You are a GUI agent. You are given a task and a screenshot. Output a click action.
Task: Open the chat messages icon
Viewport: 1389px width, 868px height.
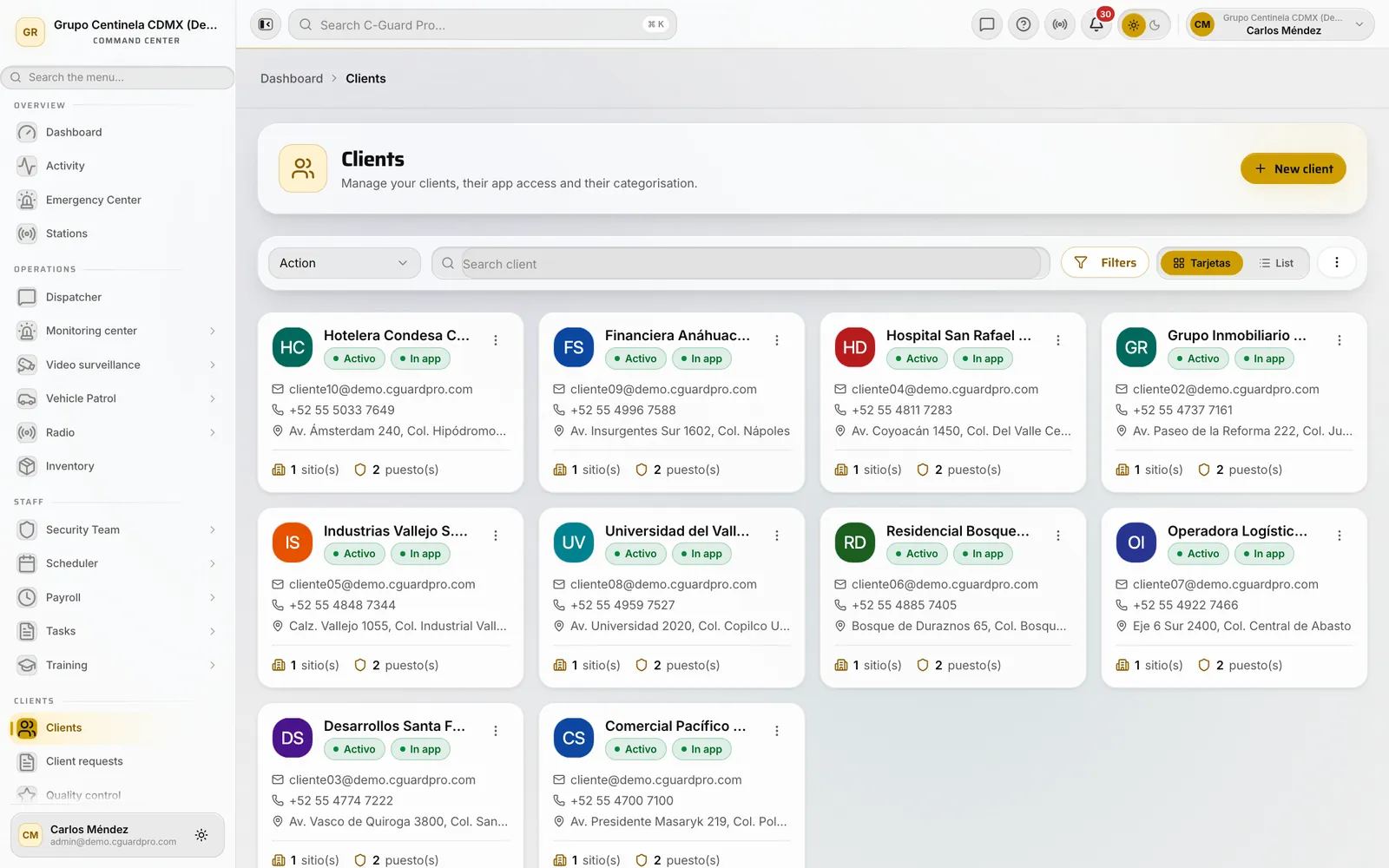pos(987,24)
